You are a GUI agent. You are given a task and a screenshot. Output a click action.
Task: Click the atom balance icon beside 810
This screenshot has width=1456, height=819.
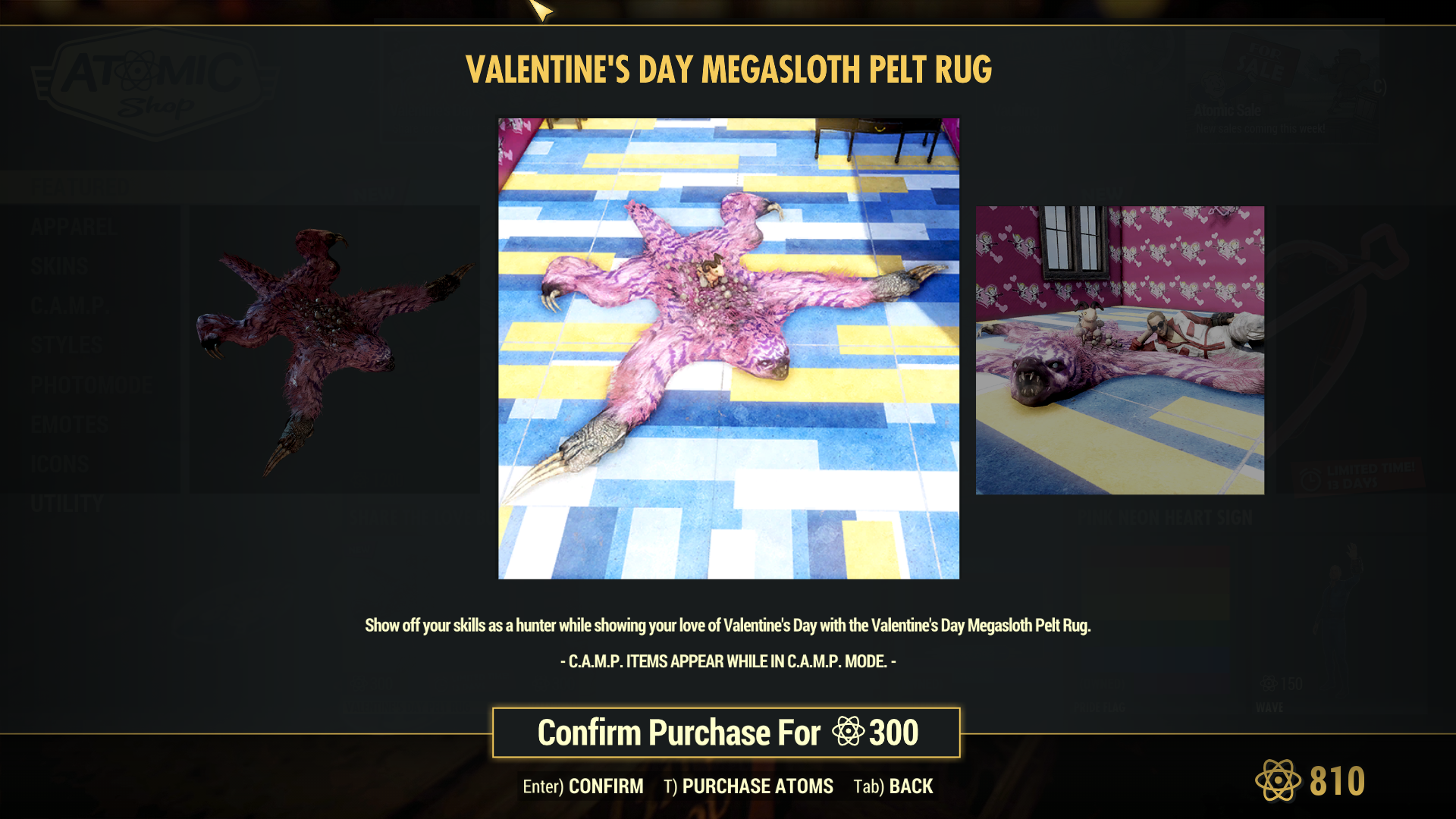point(1278,780)
